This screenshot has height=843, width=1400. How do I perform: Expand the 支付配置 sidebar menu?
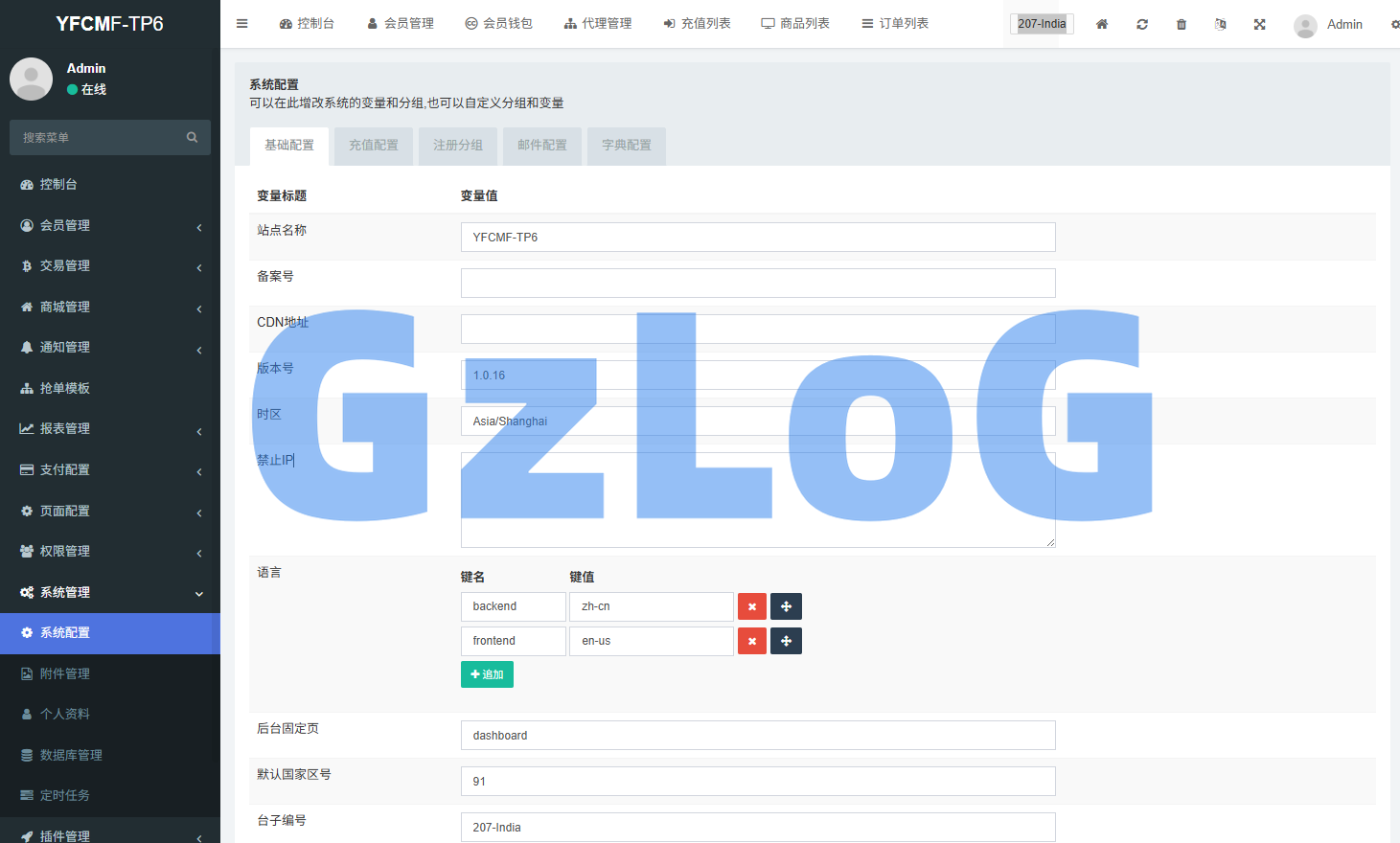110,469
